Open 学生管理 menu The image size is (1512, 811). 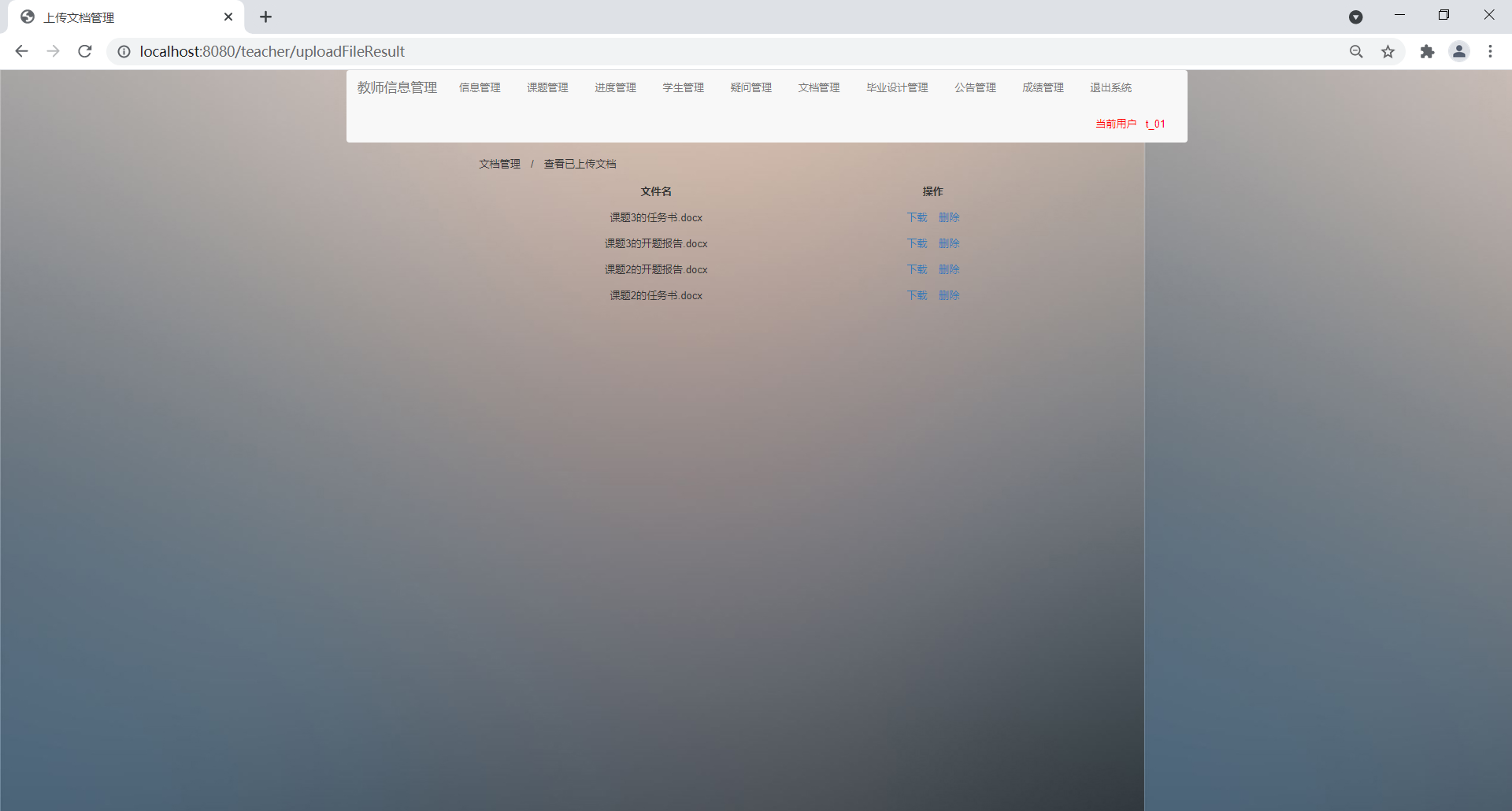coord(683,87)
